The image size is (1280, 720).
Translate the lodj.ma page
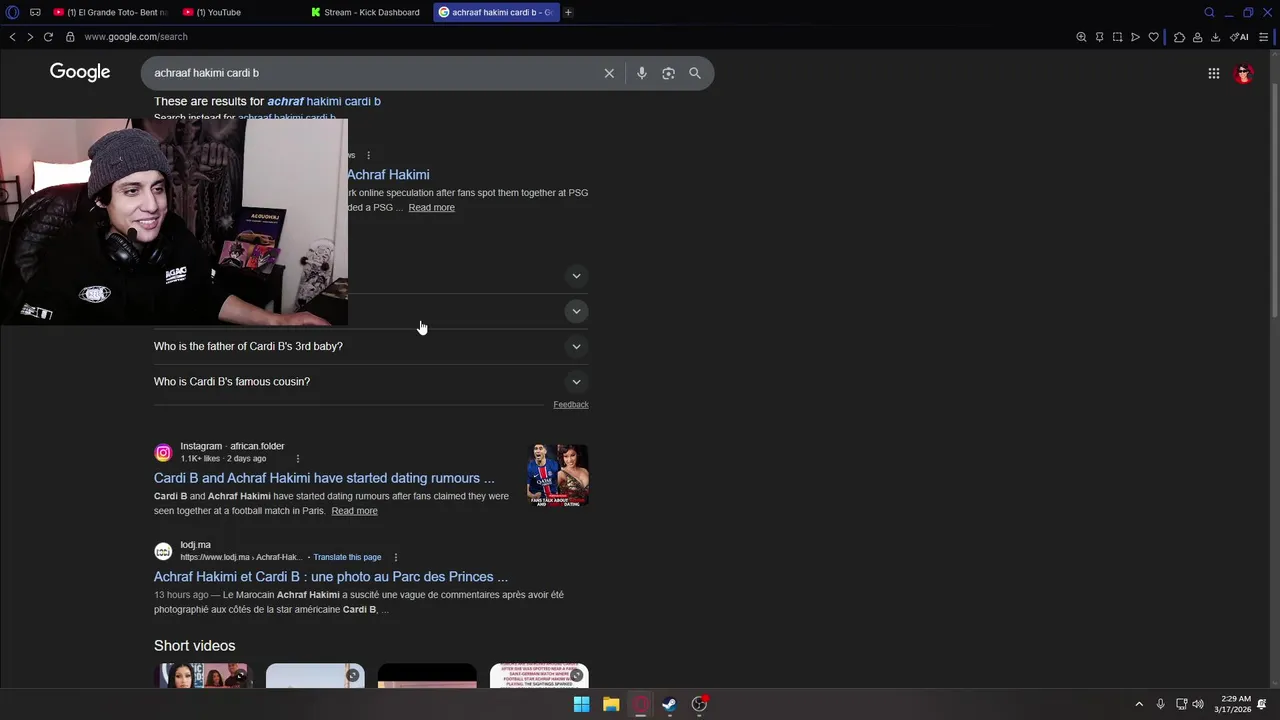(347, 557)
